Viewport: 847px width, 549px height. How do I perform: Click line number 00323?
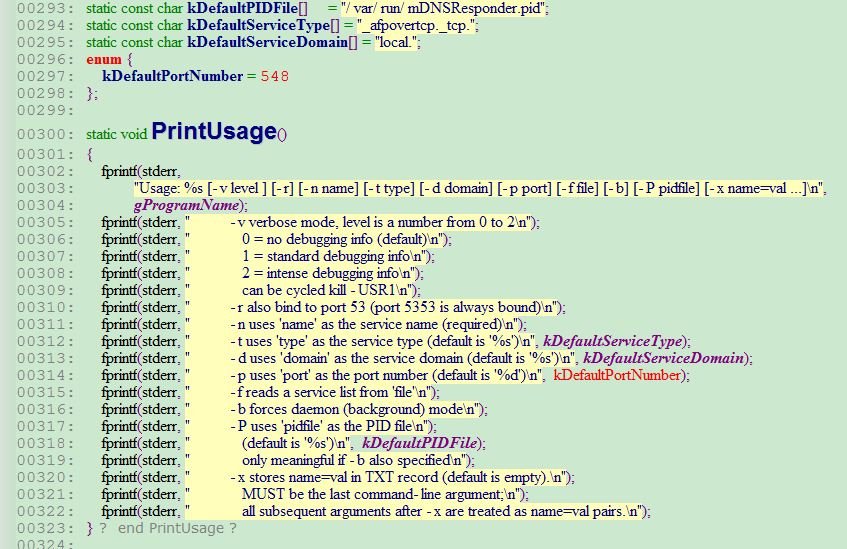pyautogui.click(x=45, y=528)
